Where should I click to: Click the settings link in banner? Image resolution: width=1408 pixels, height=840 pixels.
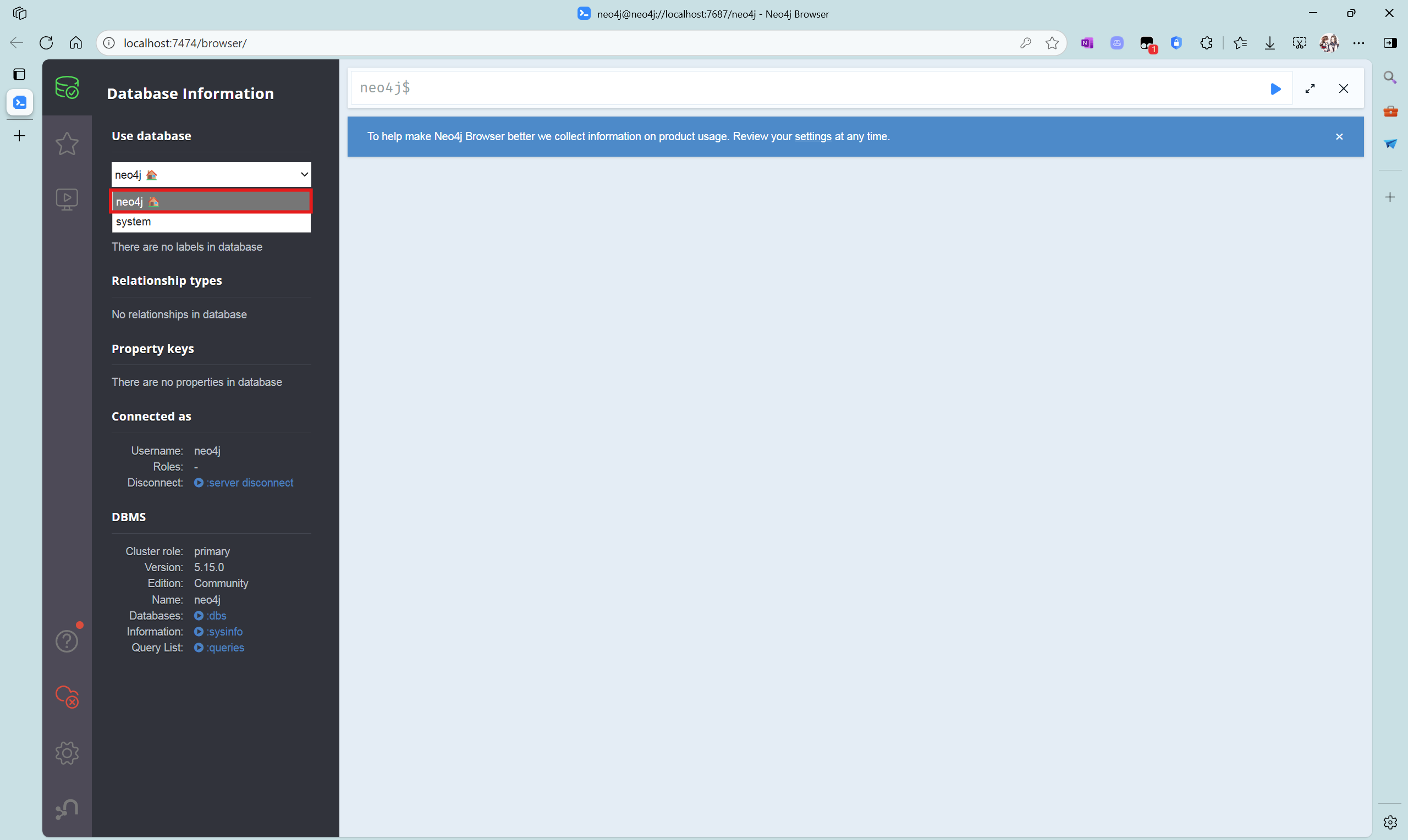point(812,136)
